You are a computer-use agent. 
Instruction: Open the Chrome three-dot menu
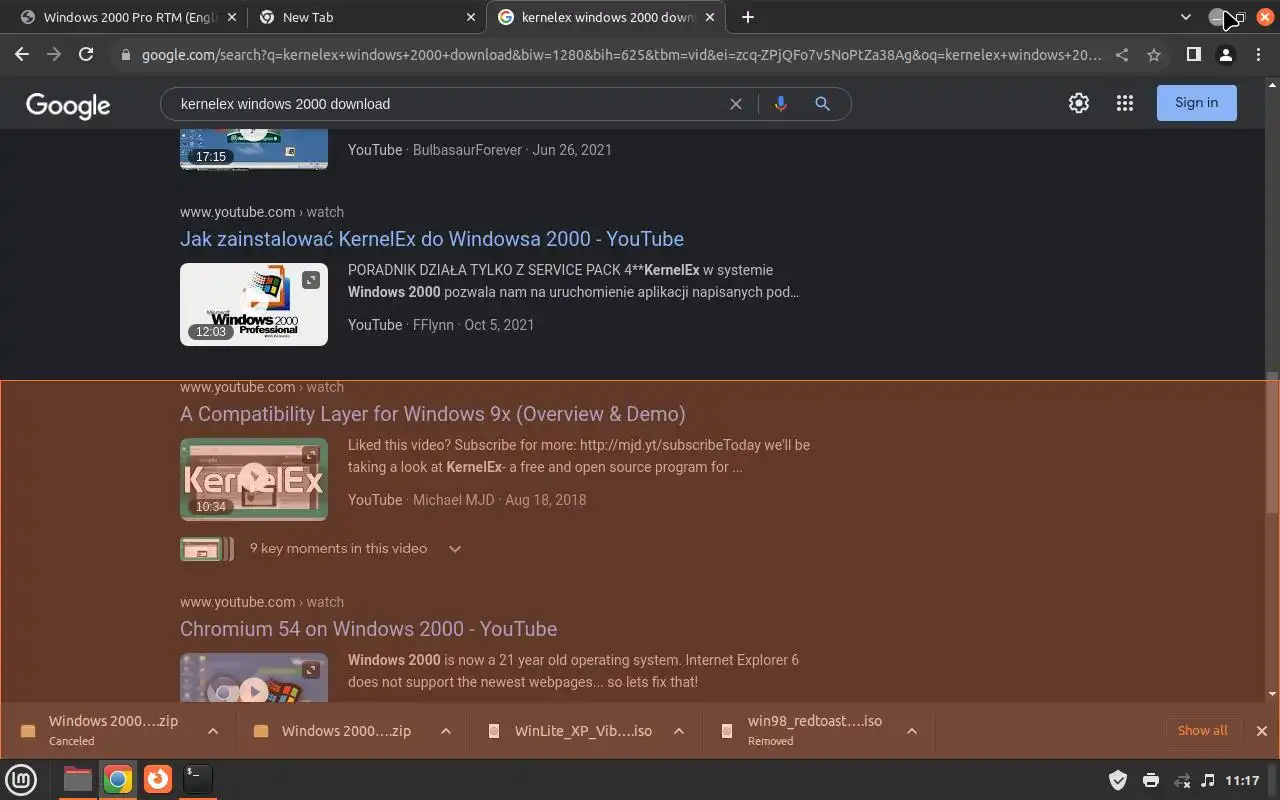click(1258, 55)
